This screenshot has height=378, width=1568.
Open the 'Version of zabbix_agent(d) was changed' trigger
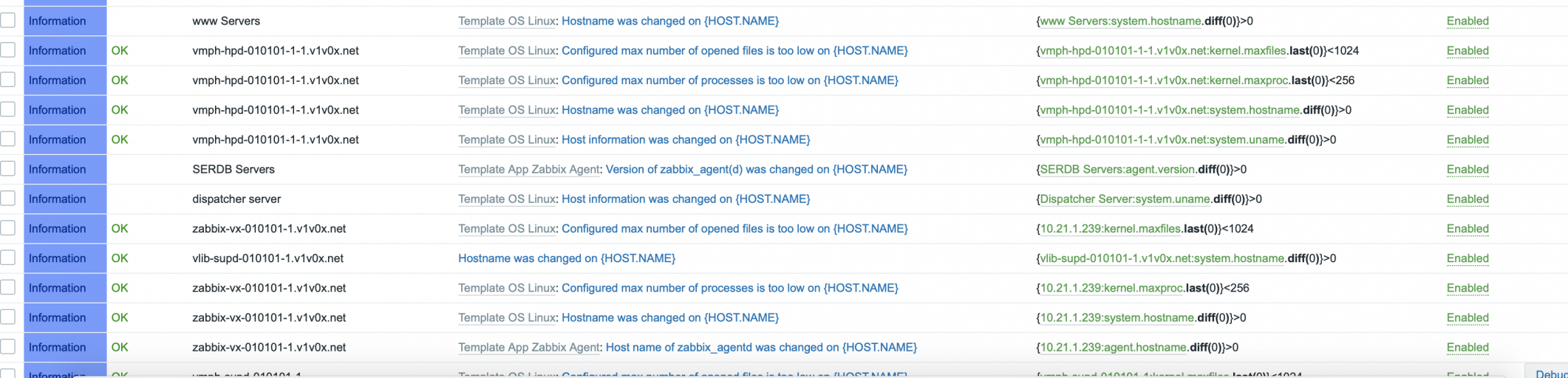[756, 169]
